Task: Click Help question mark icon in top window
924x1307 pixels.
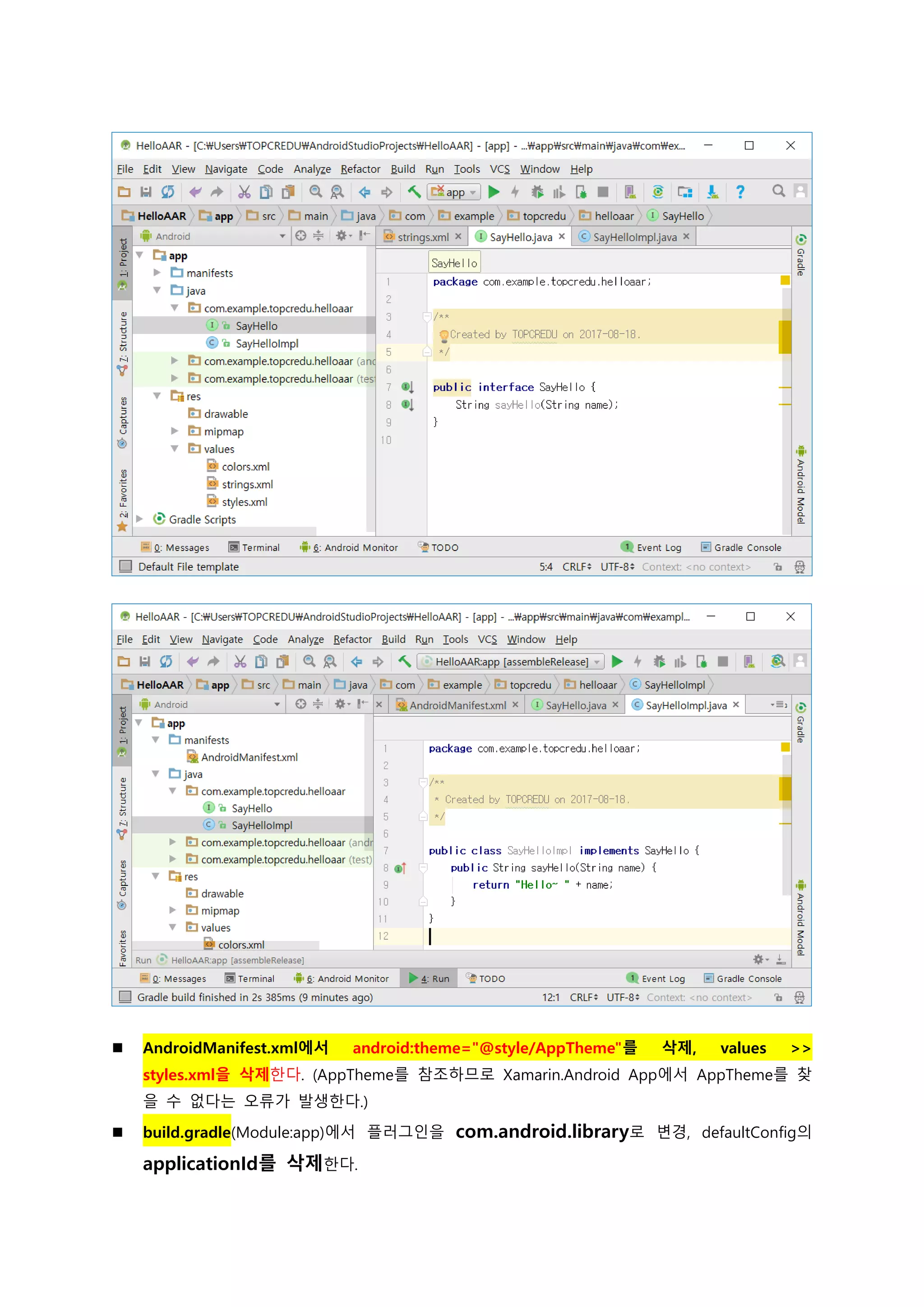Action: 739,192
